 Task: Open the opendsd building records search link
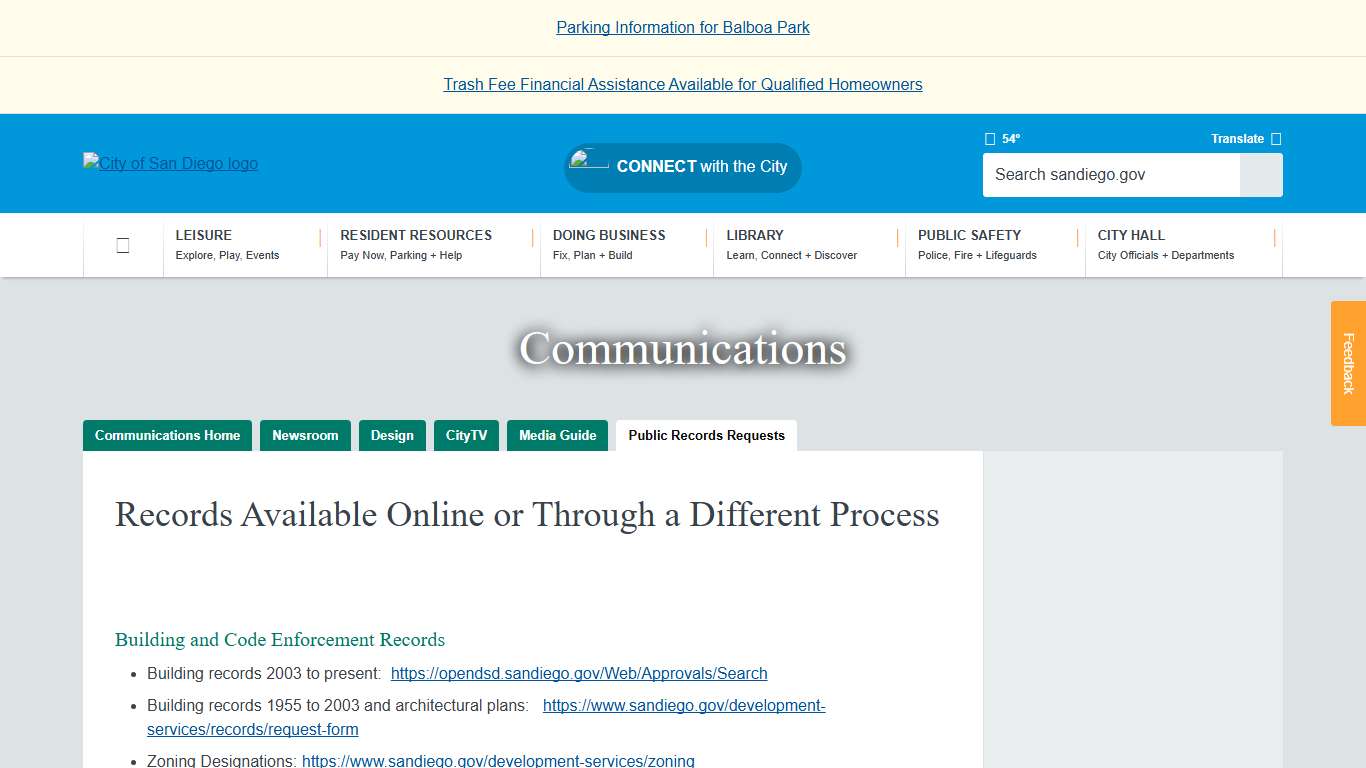(579, 673)
